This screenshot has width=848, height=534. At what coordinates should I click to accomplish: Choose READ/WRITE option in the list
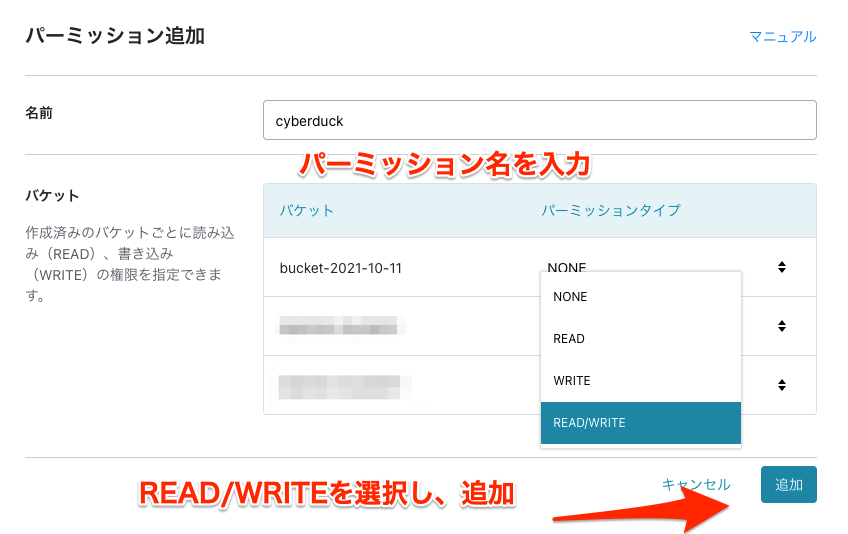tap(640, 423)
